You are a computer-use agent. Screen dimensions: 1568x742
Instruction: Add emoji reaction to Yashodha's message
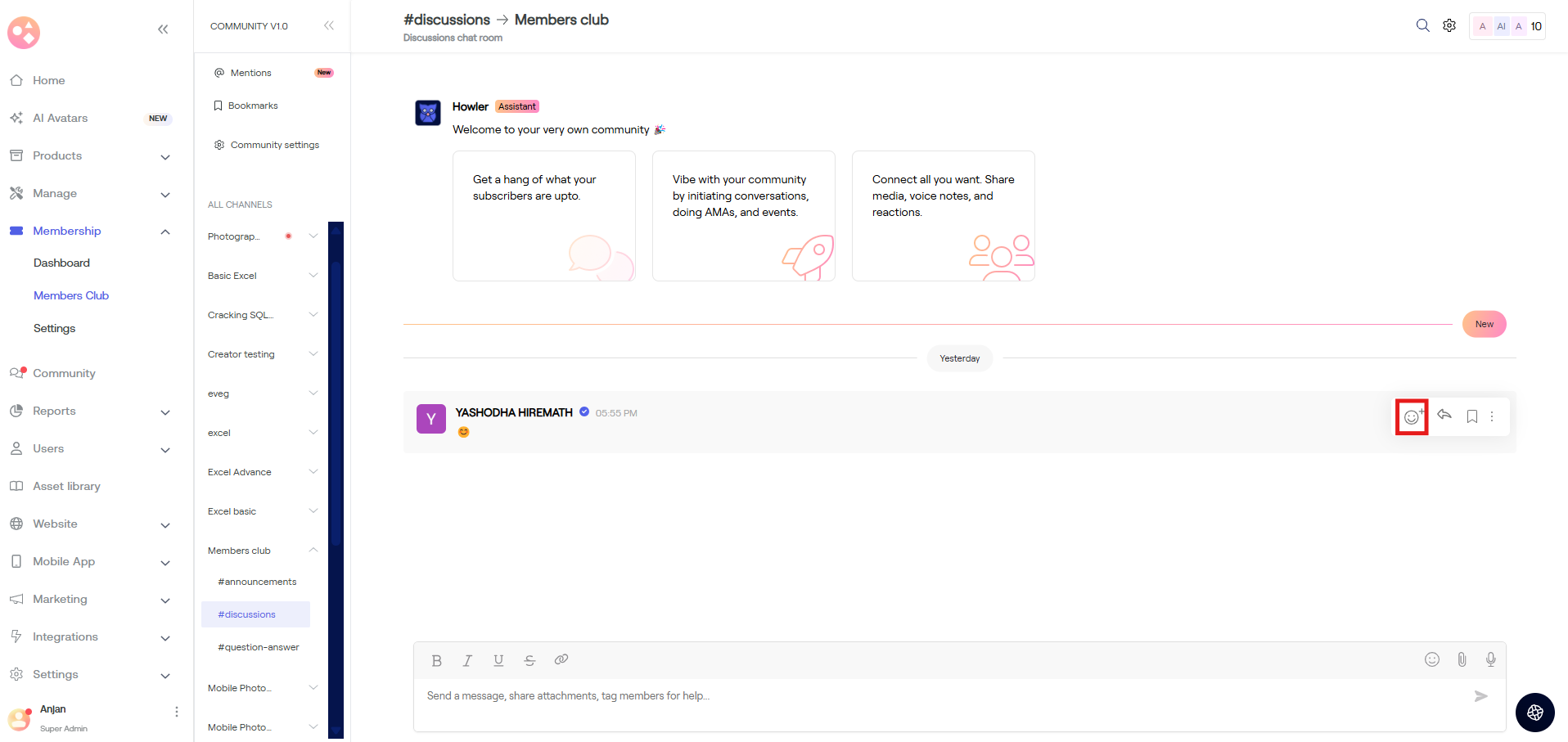point(1412,417)
